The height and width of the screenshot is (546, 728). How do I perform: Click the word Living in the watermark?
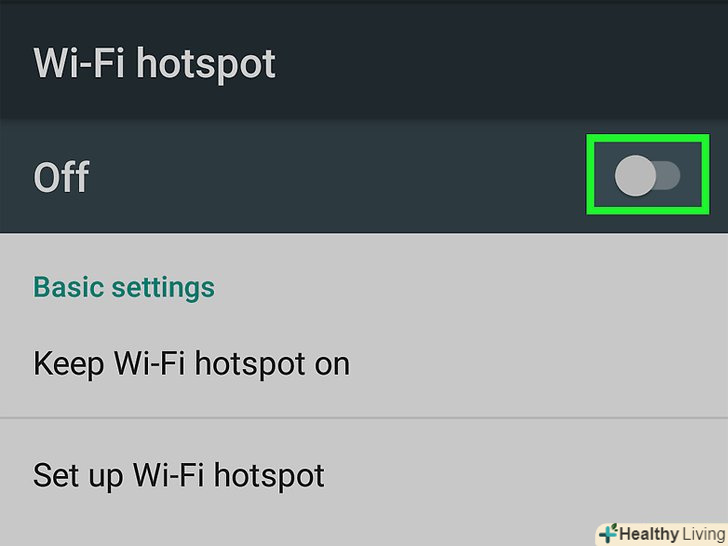coord(703,534)
